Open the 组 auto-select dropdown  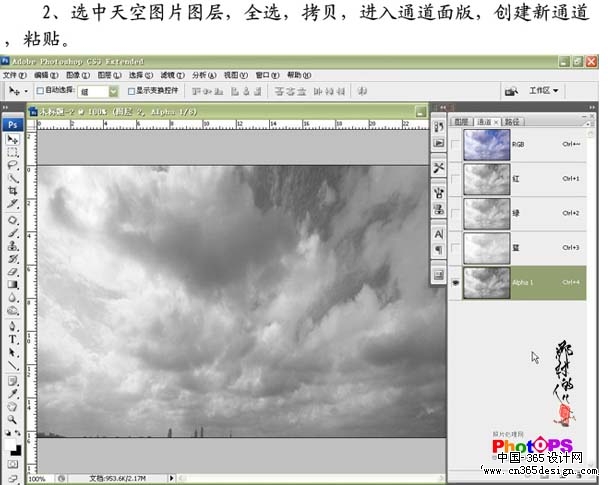tap(113, 91)
